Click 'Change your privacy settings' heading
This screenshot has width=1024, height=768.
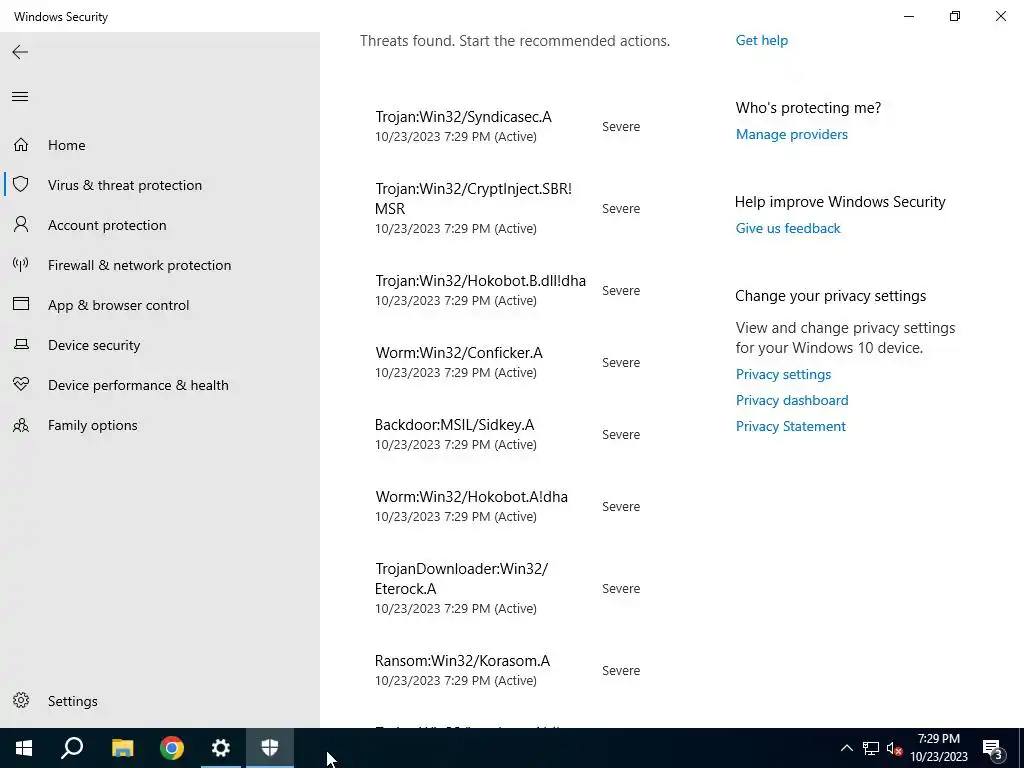point(830,296)
